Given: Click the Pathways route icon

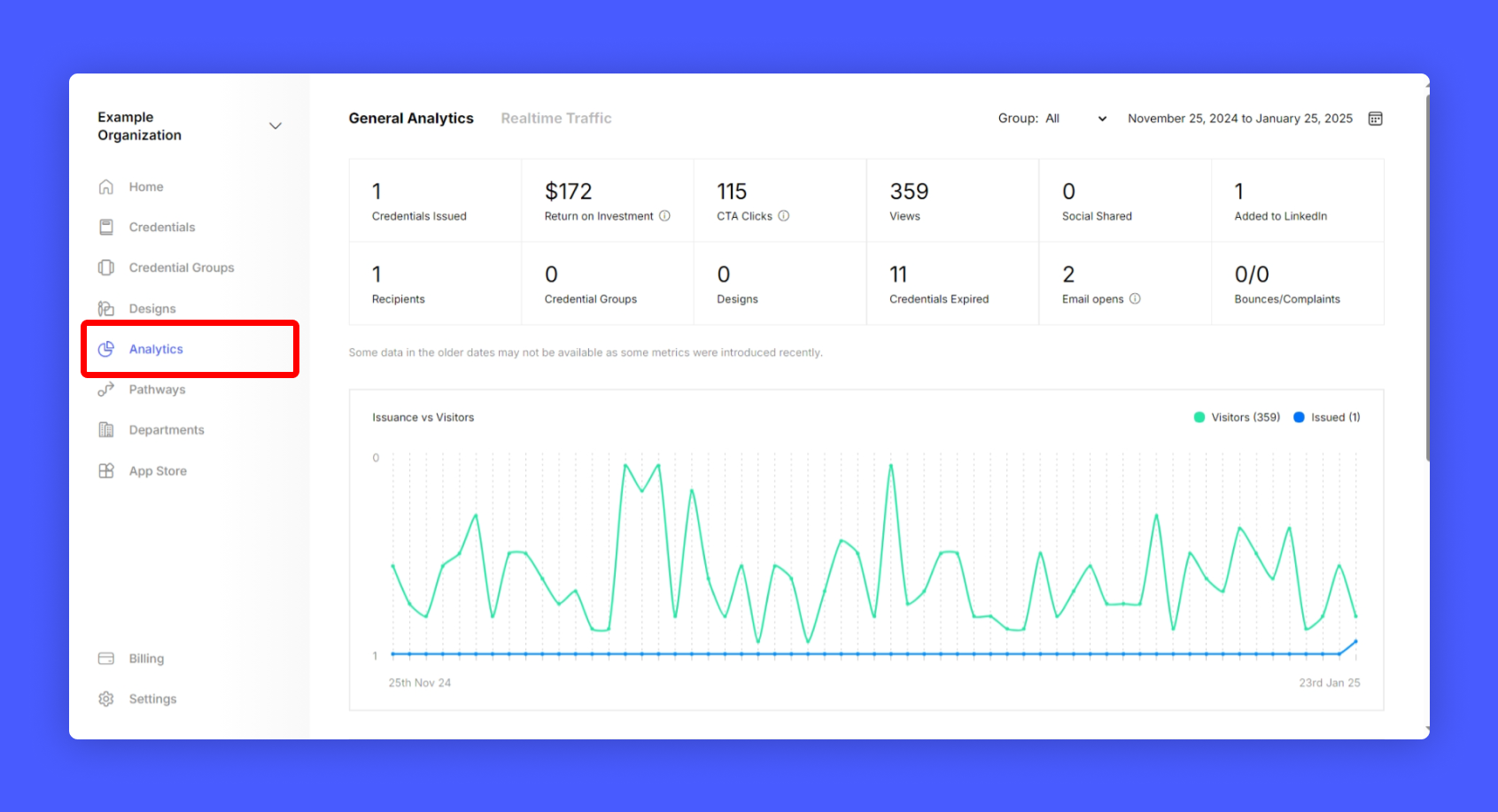Looking at the screenshot, I should [x=106, y=390].
